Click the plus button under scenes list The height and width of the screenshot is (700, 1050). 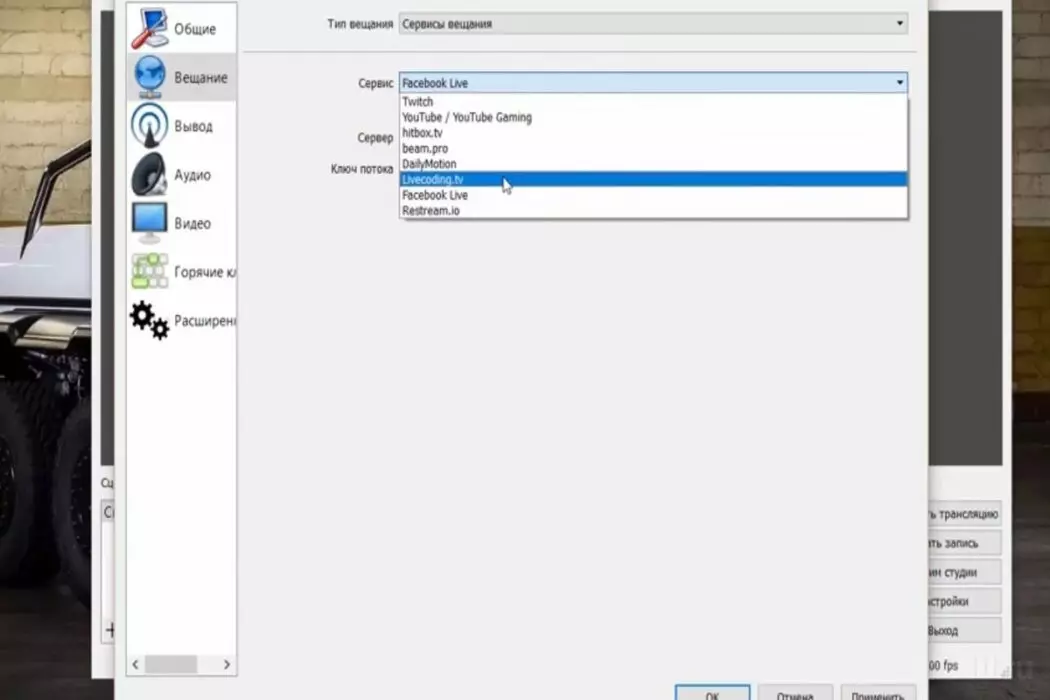click(x=110, y=630)
